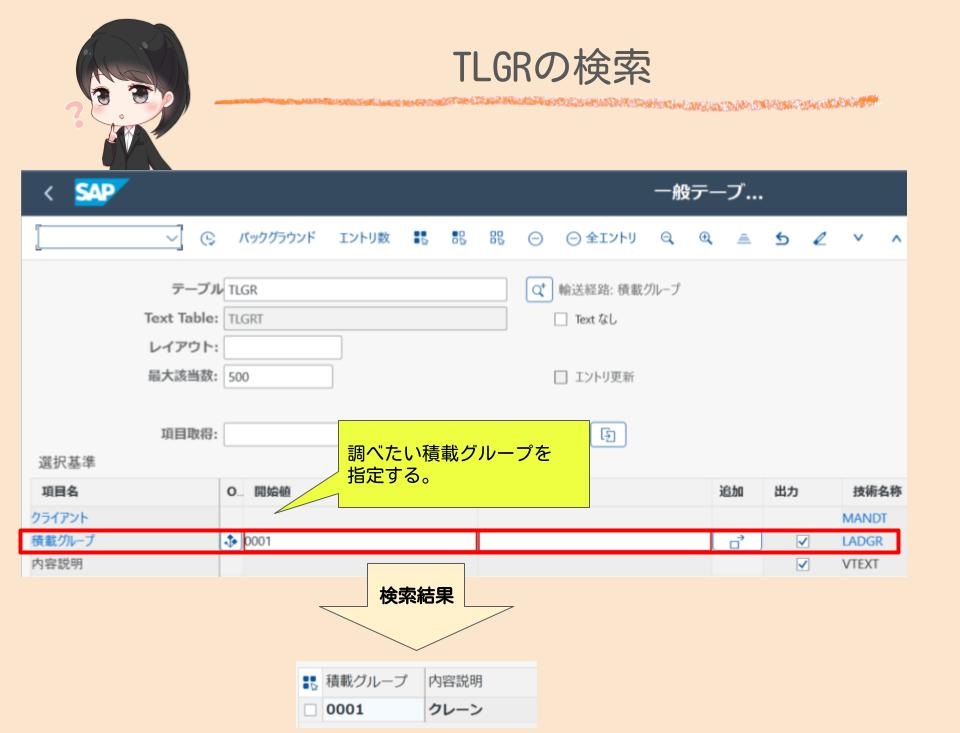Open the LADGR technical name link
960x733 pixels.
click(865, 541)
